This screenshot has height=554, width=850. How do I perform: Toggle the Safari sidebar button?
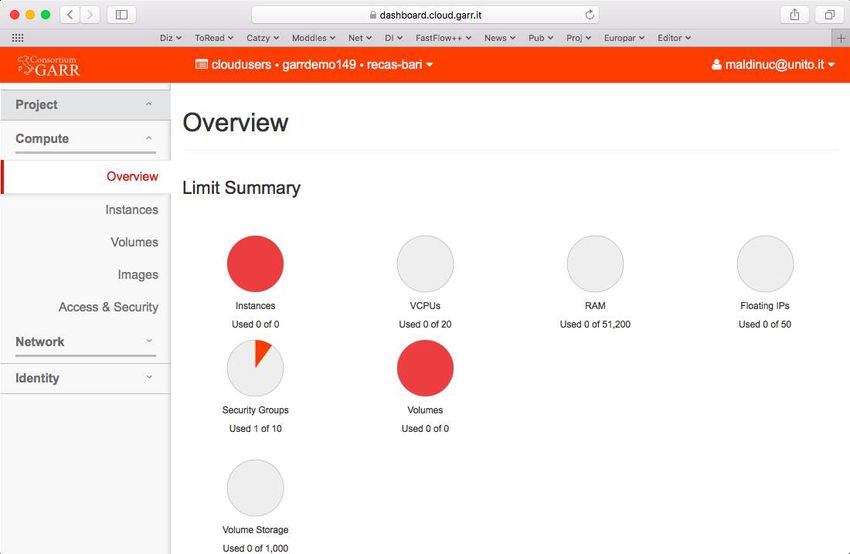[x=121, y=15]
